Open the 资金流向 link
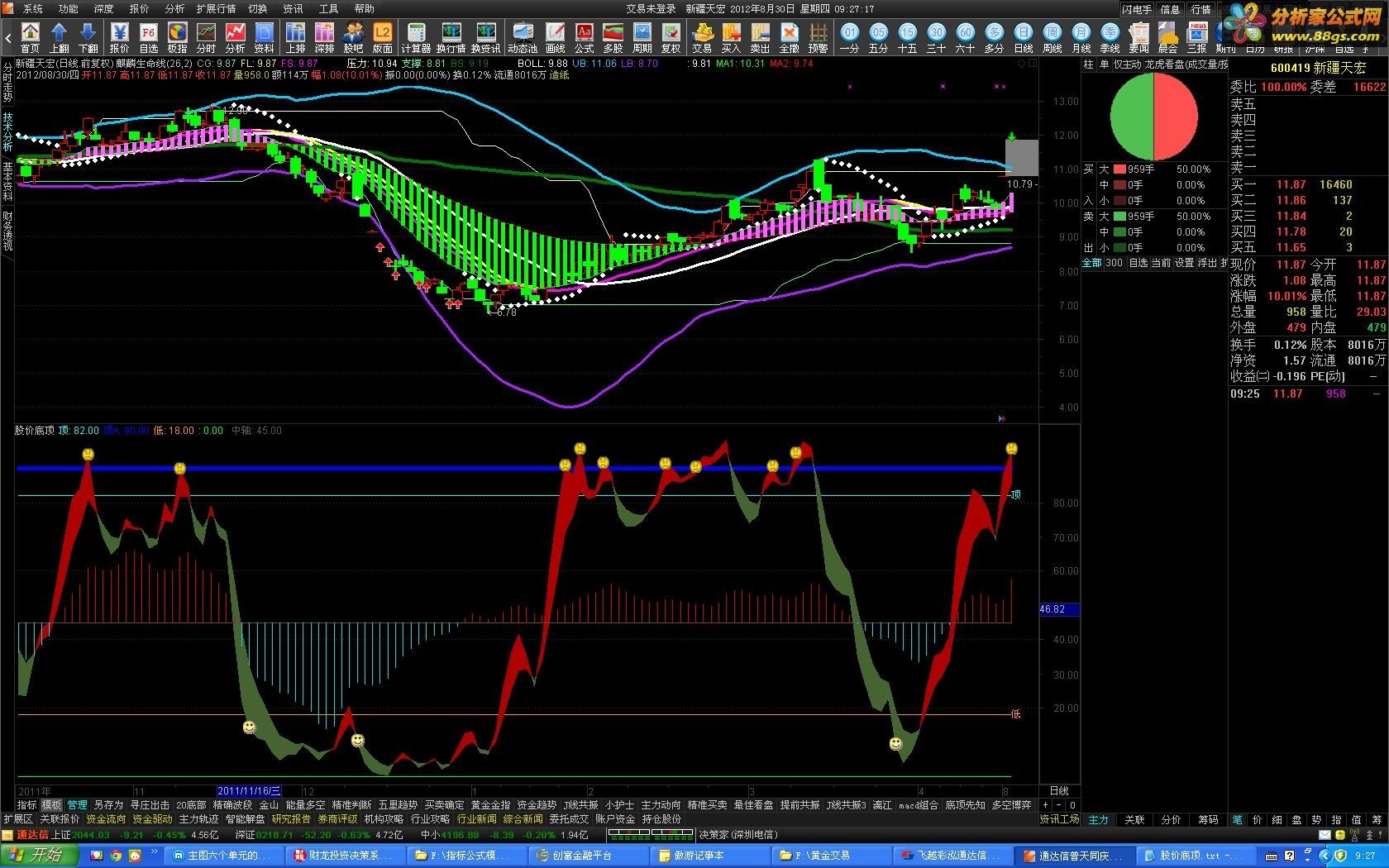The image size is (1389, 868). pos(106,819)
